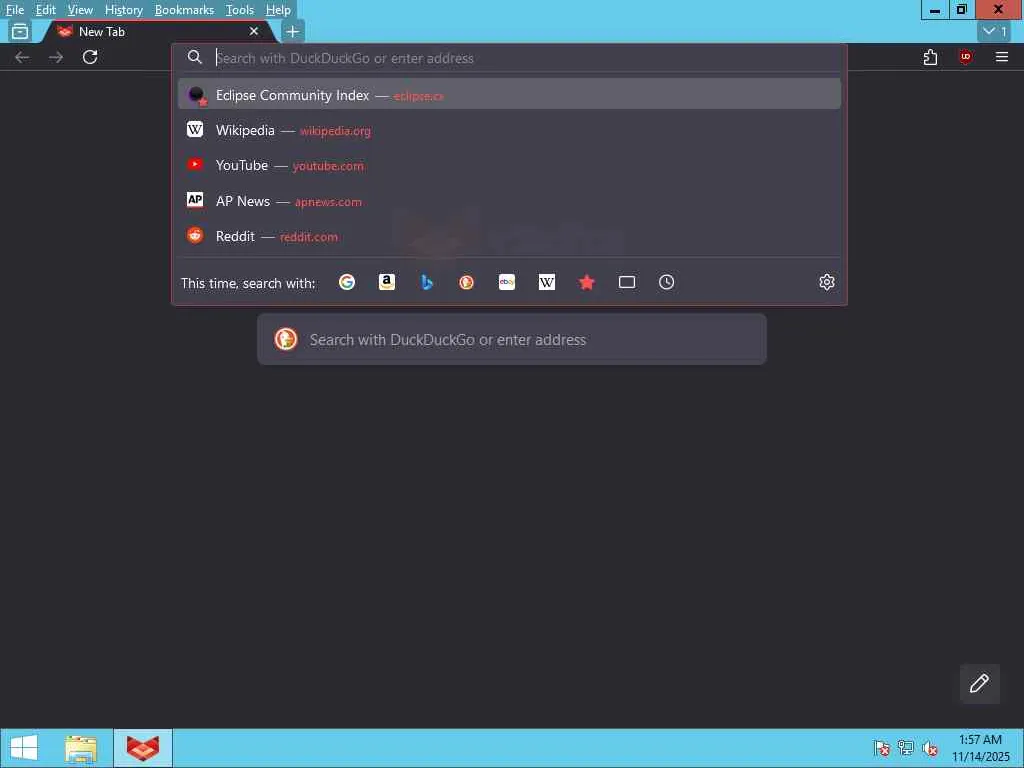Open the View menu

coord(80,10)
